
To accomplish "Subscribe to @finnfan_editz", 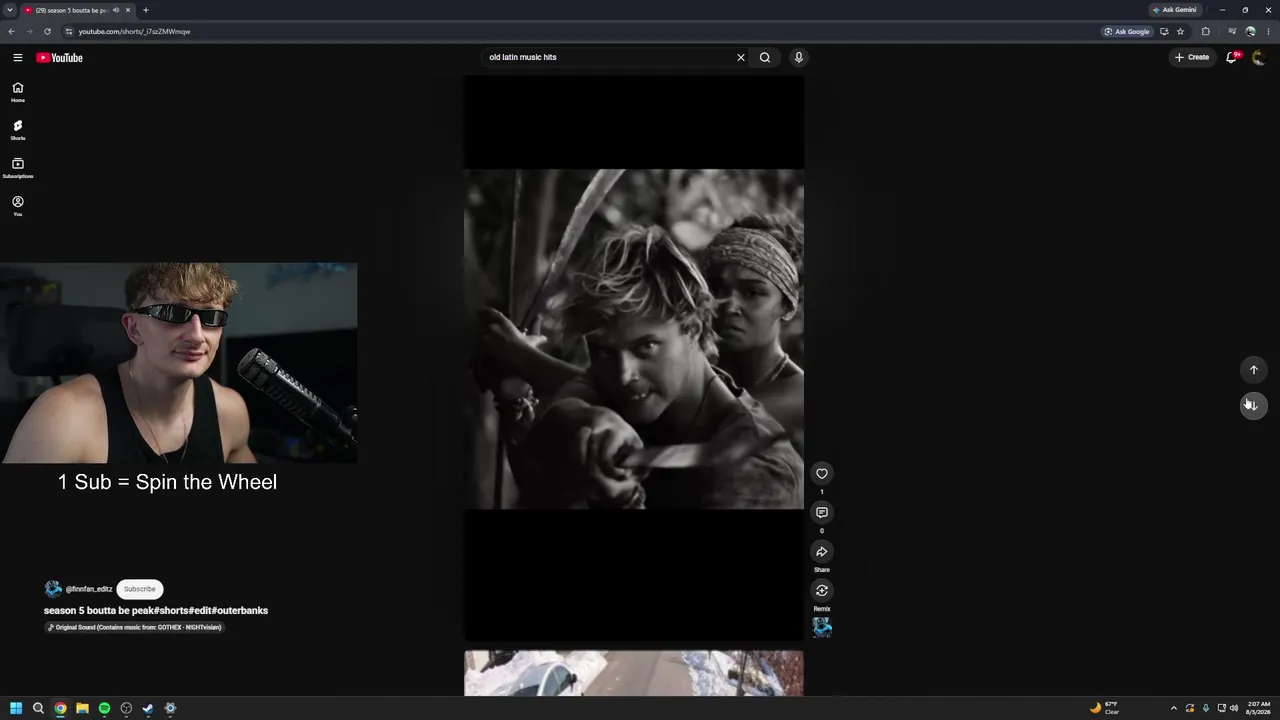I will point(140,589).
